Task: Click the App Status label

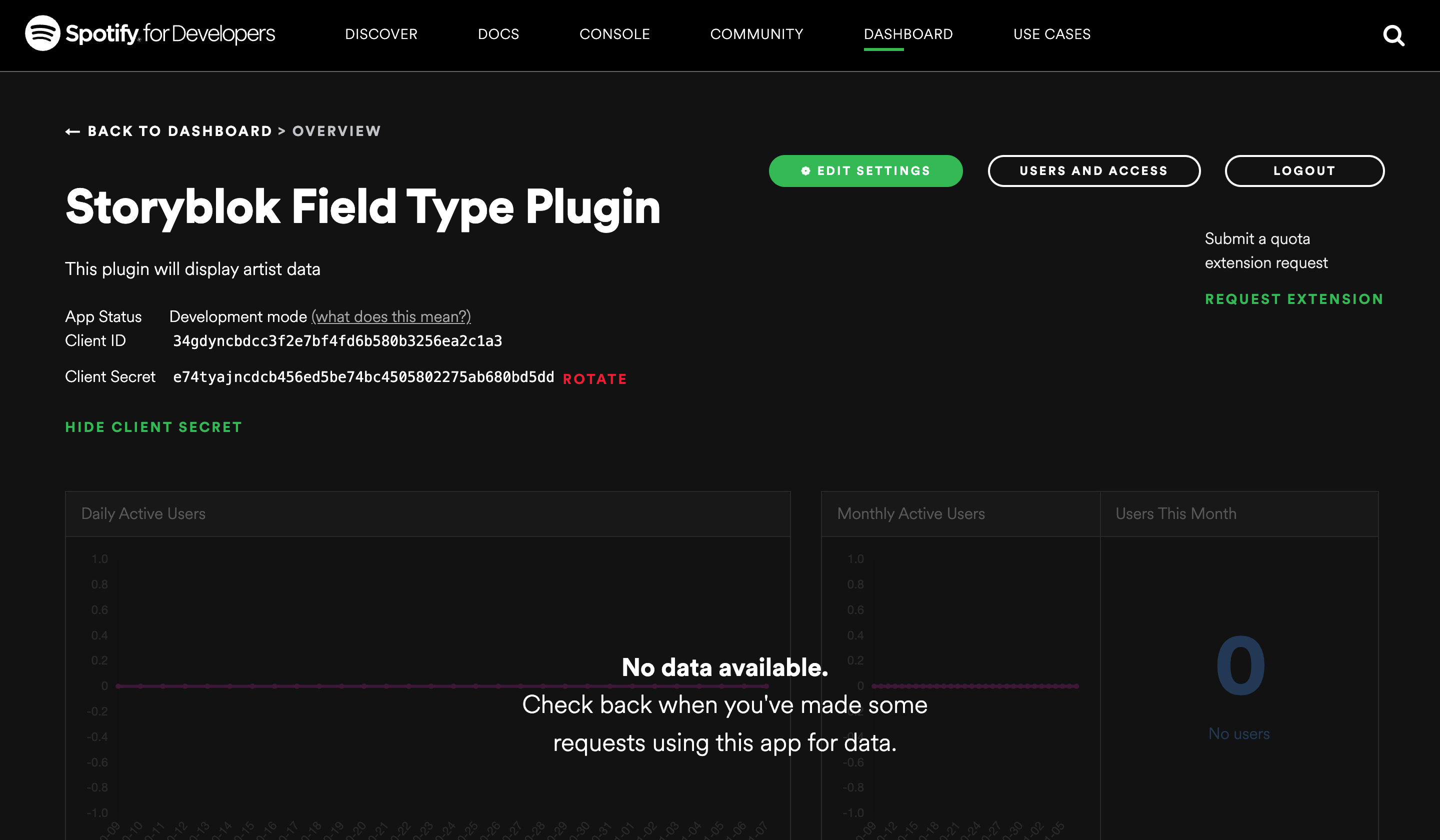Action: [103, 316]
